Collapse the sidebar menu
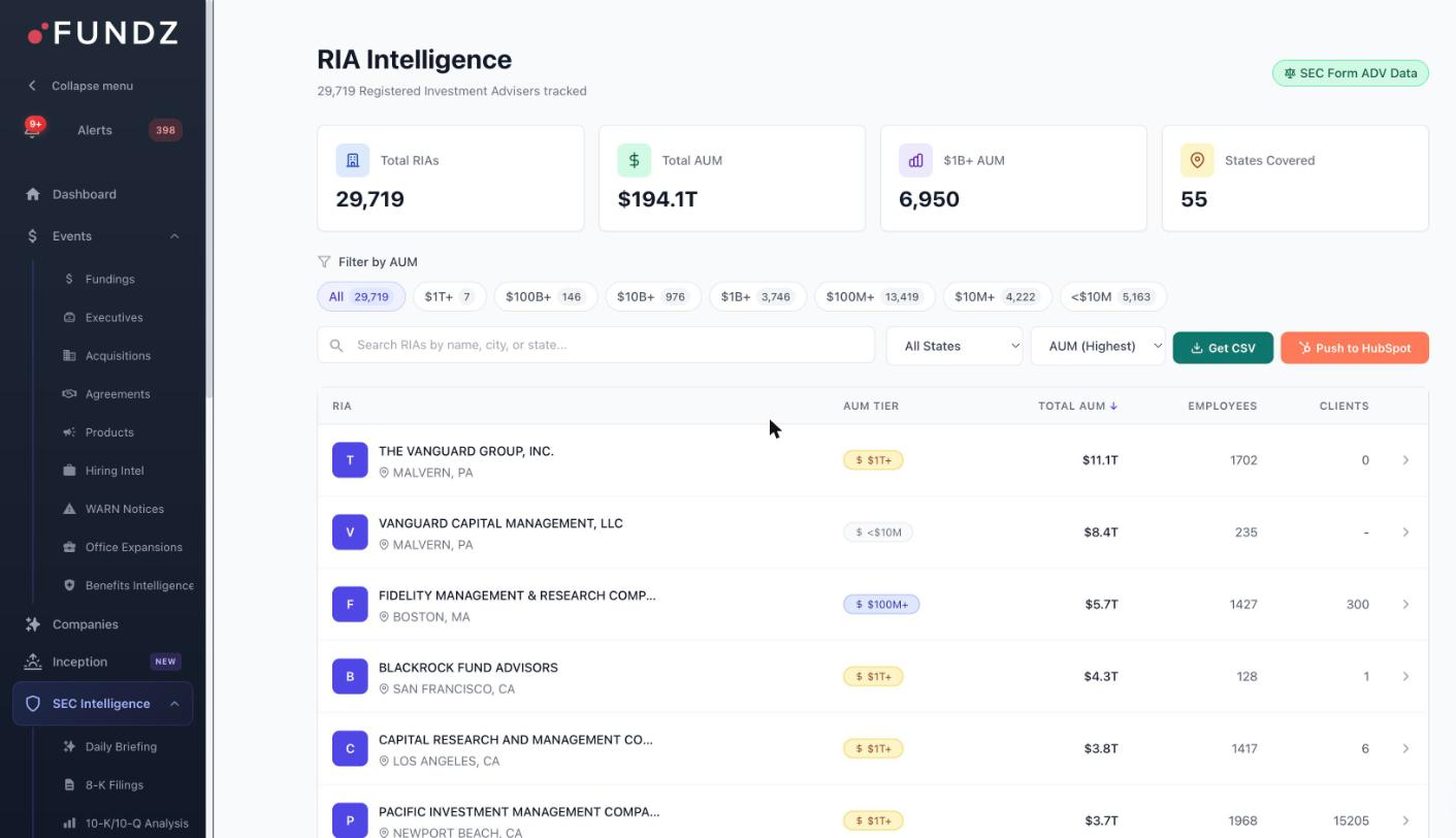Viewport: 1456px width, 838px height. 80,86
